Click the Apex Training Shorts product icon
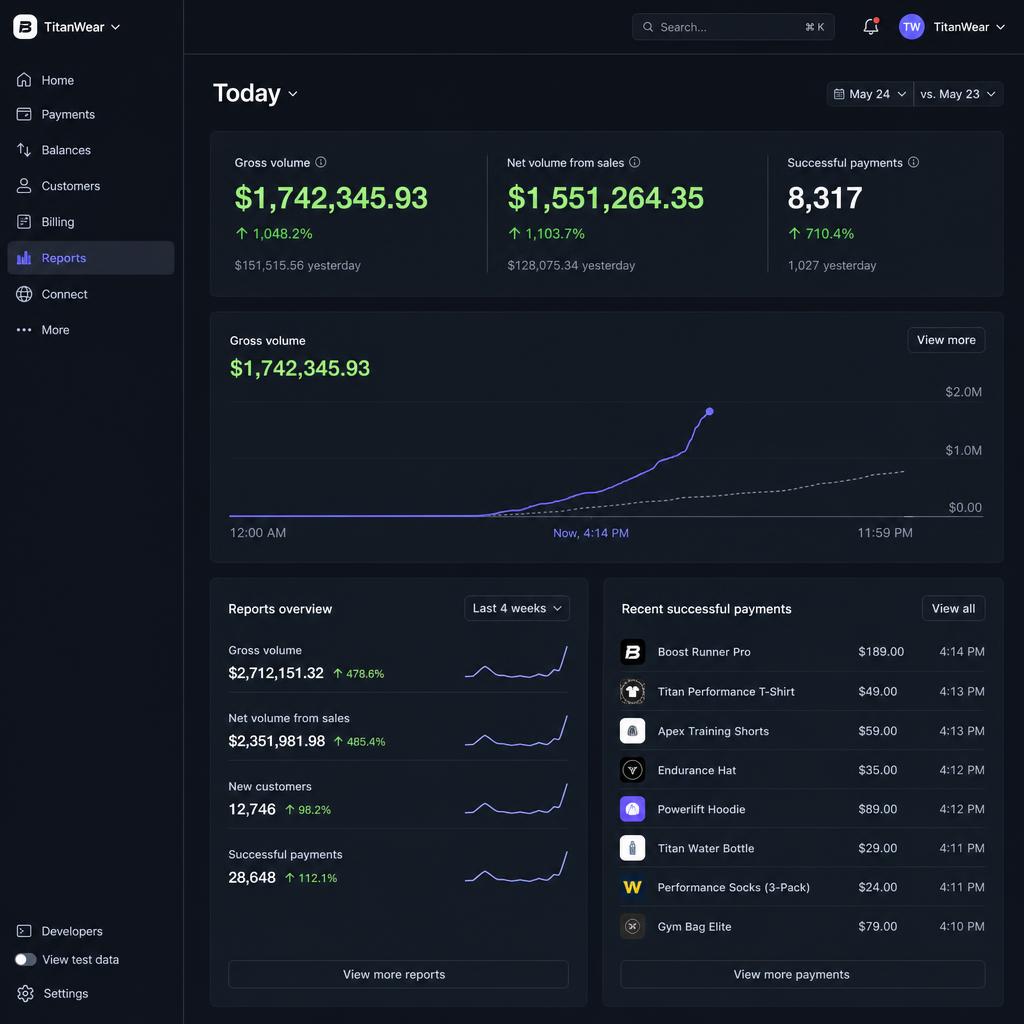The width and height of the screenshot is (1024, 1024). [x=632, y=731]
